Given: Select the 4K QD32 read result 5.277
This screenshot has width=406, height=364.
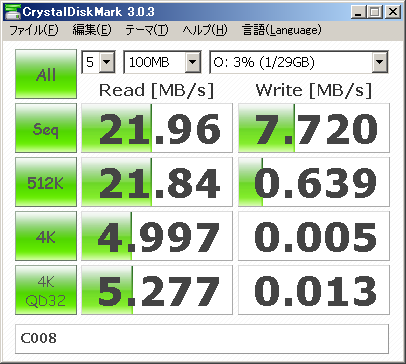Looking at the screenshot, I should [x=157, y=290].
